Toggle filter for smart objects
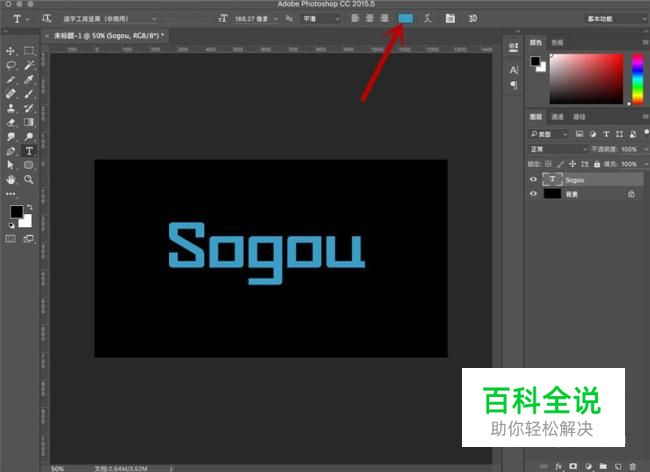The image size is (650, 472). [633, 134]
